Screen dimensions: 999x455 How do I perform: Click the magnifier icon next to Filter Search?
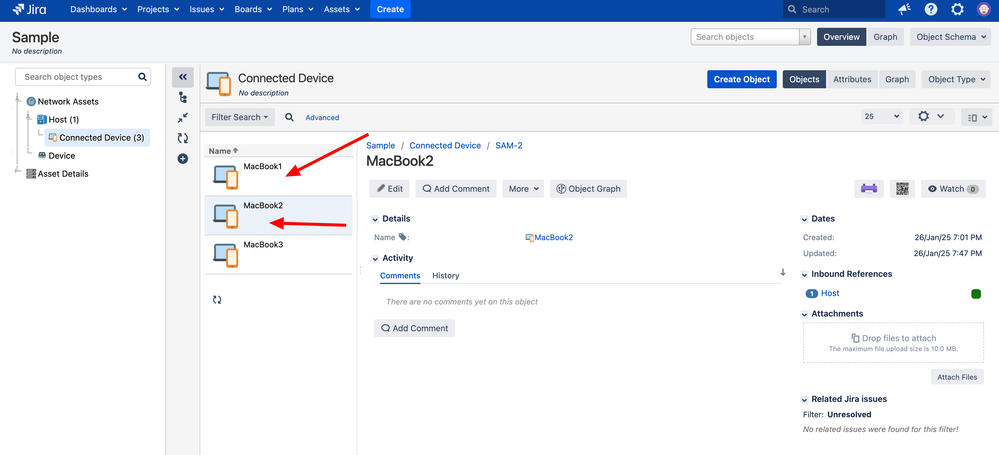point(289,117)
